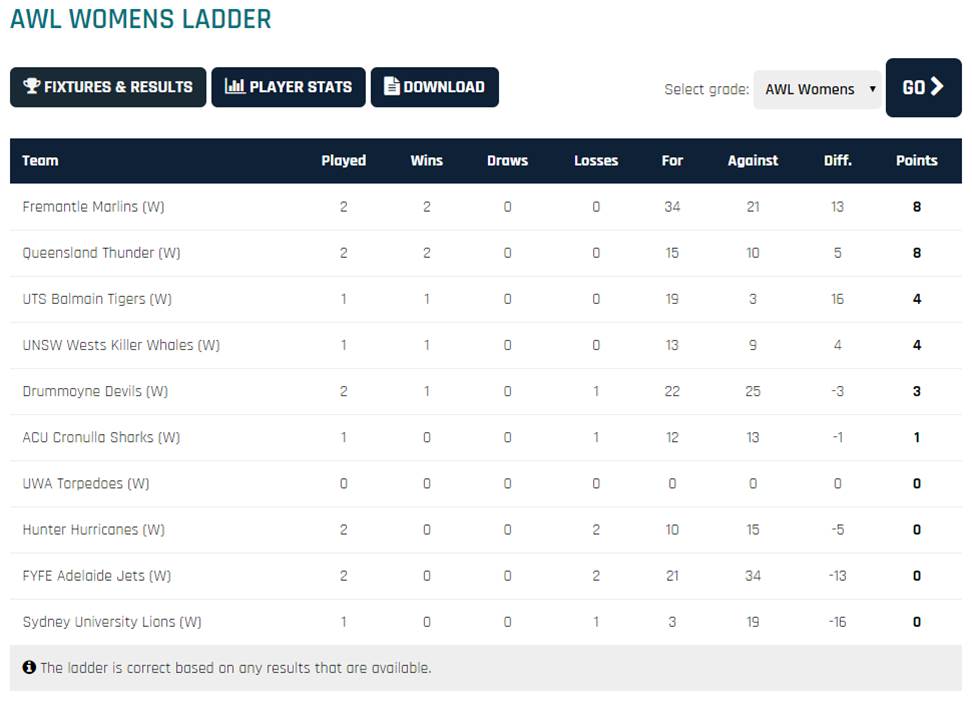
Task: Click the Draws column header
Action: click(x=507, y=161)
